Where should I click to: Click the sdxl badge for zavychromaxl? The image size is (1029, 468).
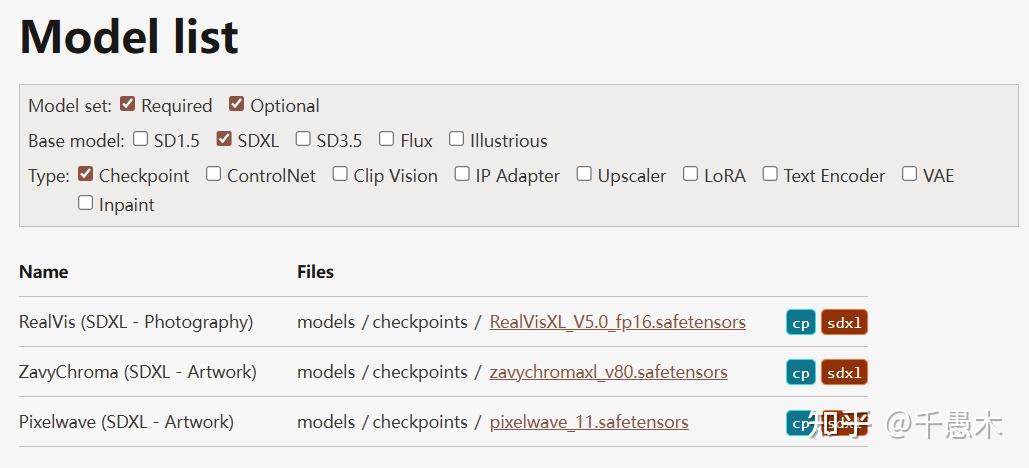click(x=844, y=373)
